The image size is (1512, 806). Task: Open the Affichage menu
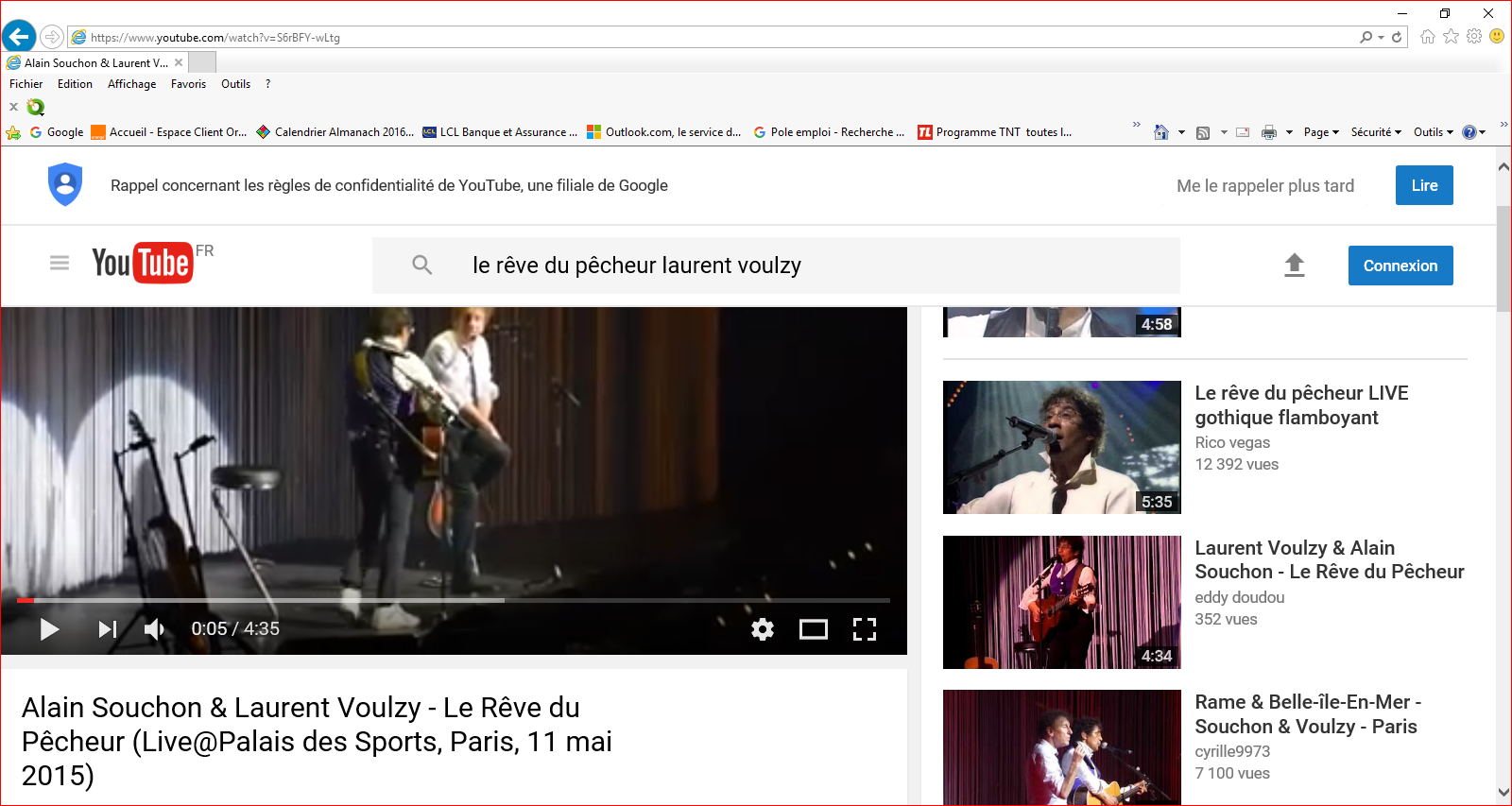click(x=131, y=84)
